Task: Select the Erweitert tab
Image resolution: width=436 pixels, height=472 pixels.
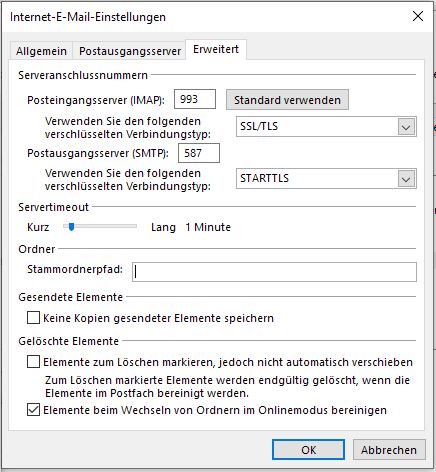Action: pyautogui.click(x=216, y=49)
